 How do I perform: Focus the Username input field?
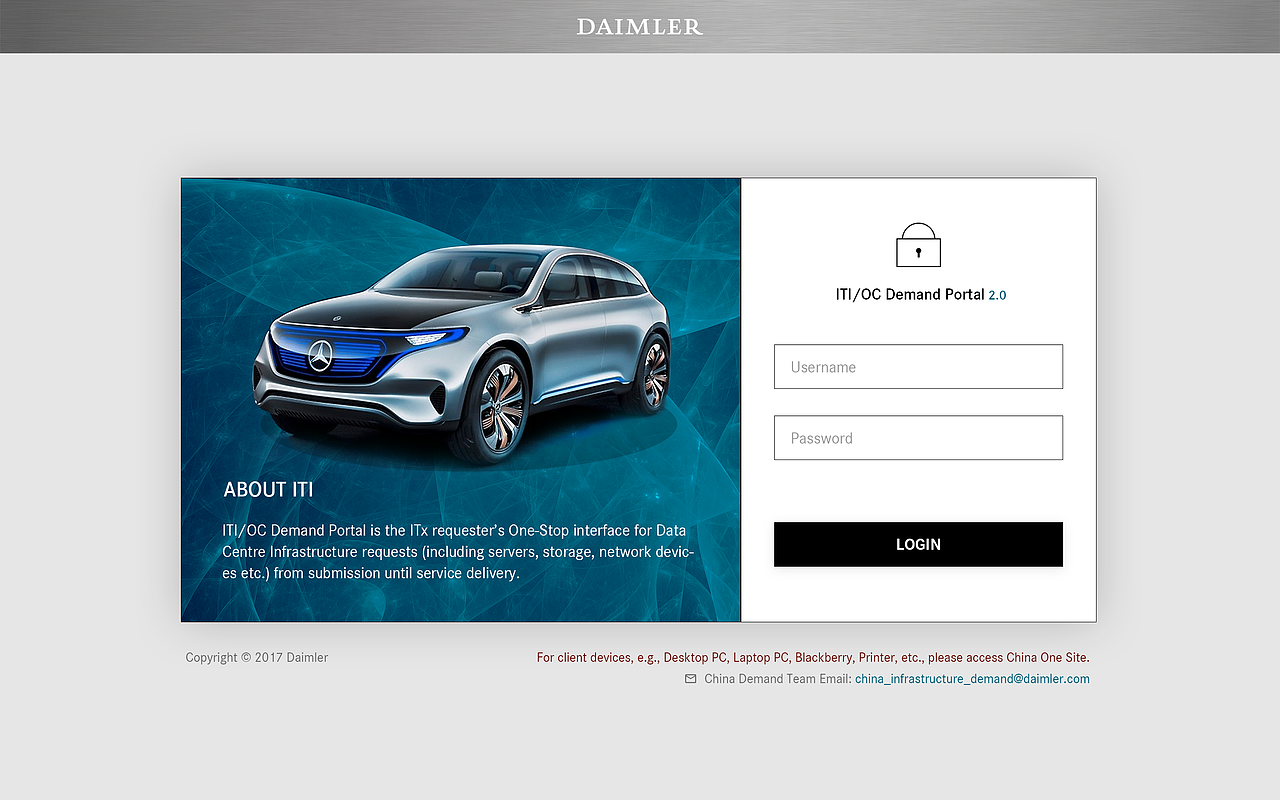pyautogui.click(x=918, y=367)
